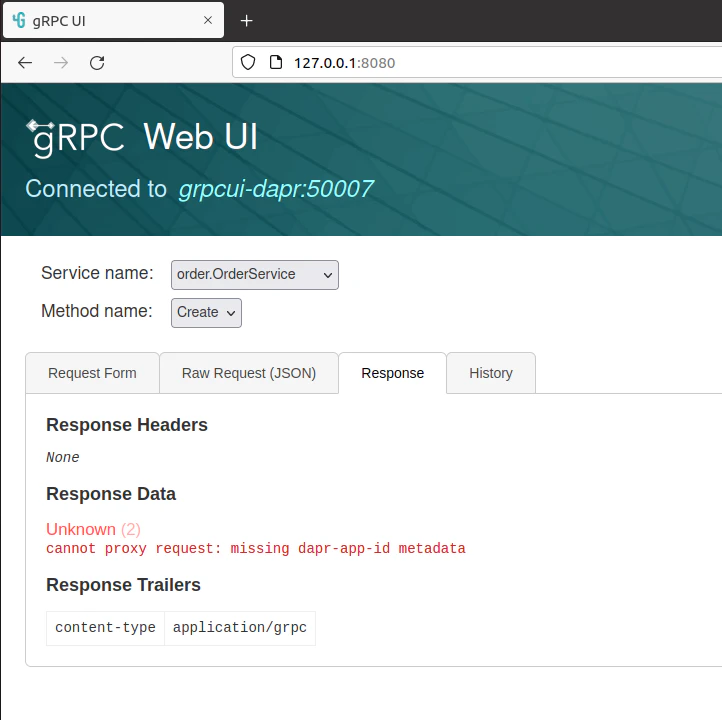Reload the page with the refresh icon
The height and width of the screenshot is (720, 722).
[97, 63]
